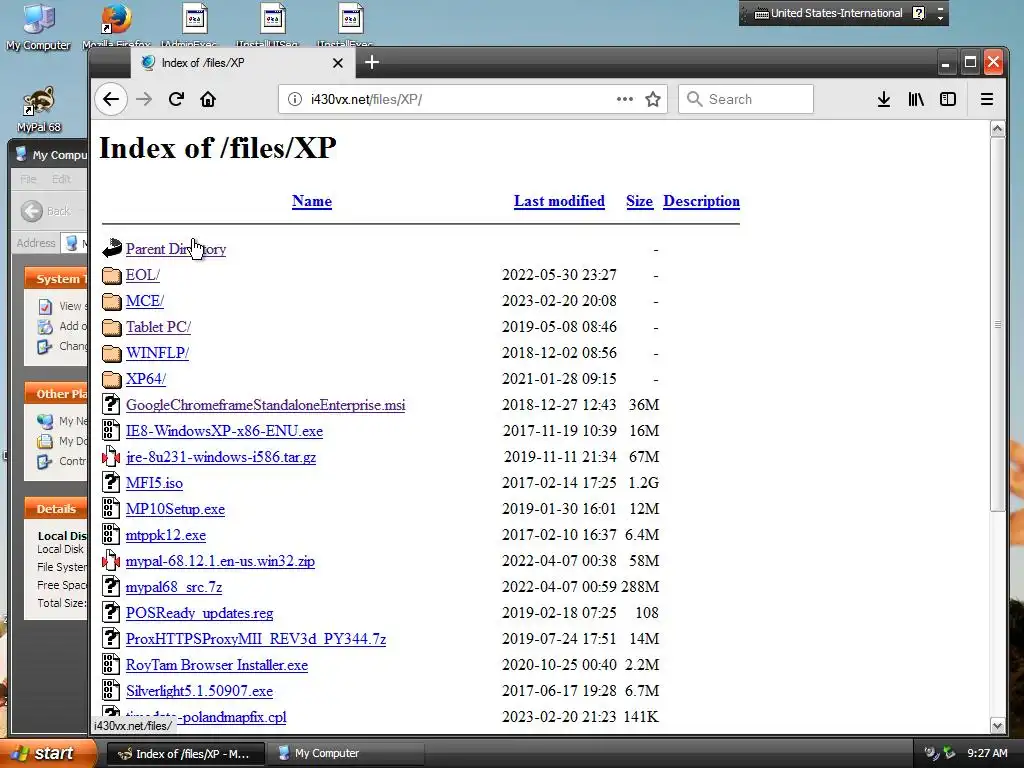
Task: Download GoogleChromeframeStandaloneEnterprise.msi
Action: 265,405
